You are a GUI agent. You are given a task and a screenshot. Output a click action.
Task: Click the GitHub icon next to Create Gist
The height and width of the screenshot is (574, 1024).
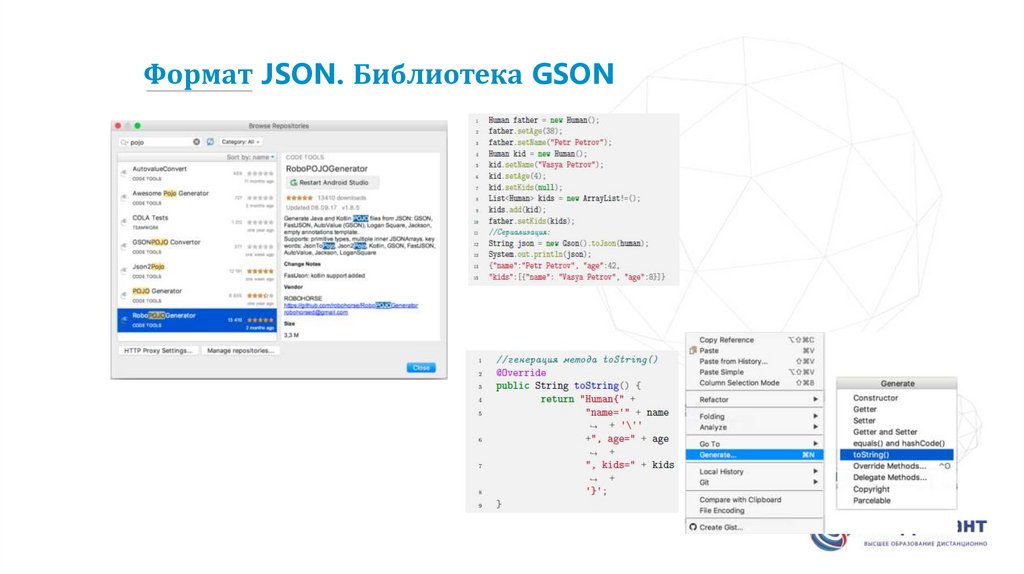tap(693, 527)
